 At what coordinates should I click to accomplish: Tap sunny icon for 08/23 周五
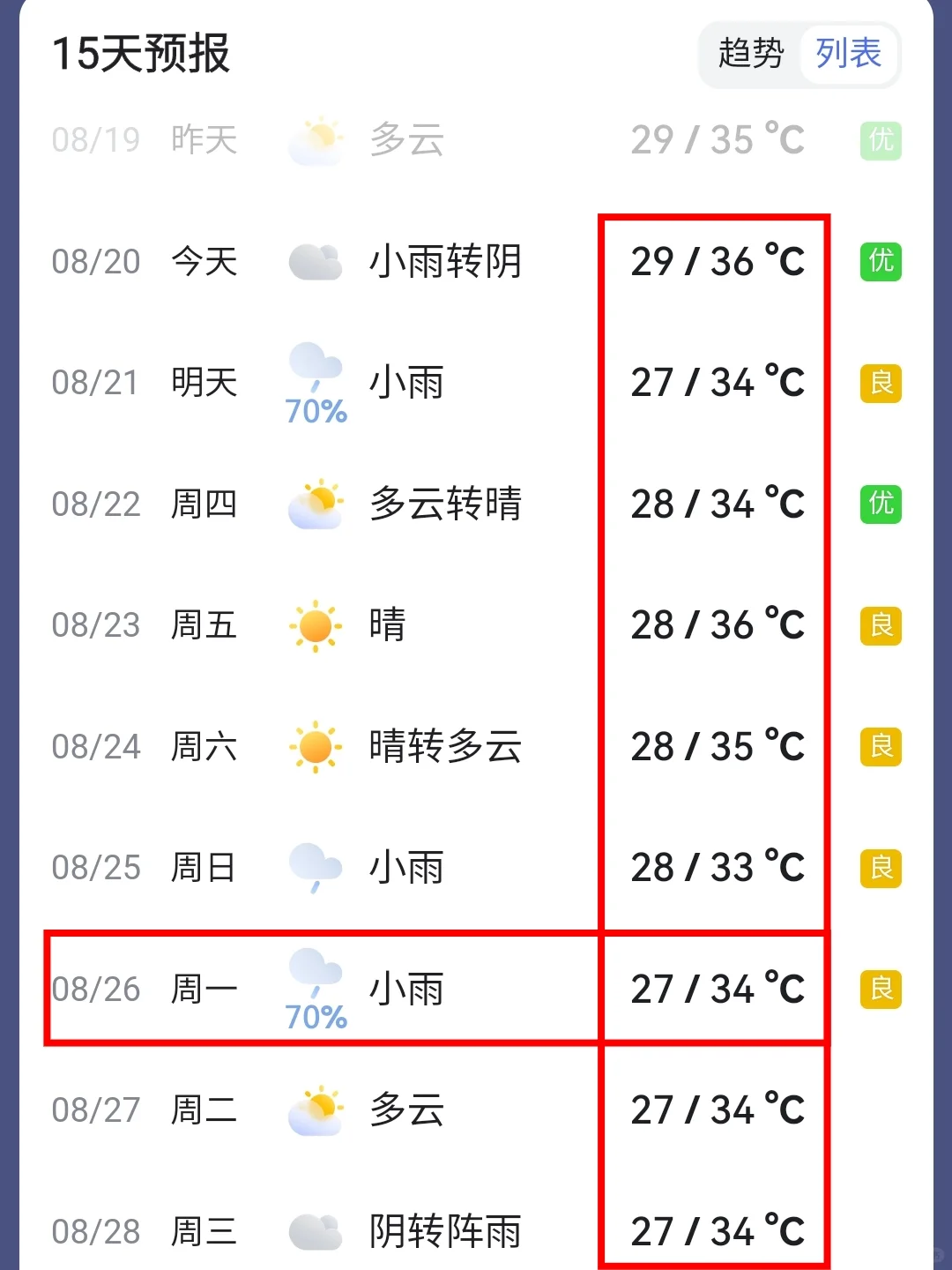coord(316,625)
